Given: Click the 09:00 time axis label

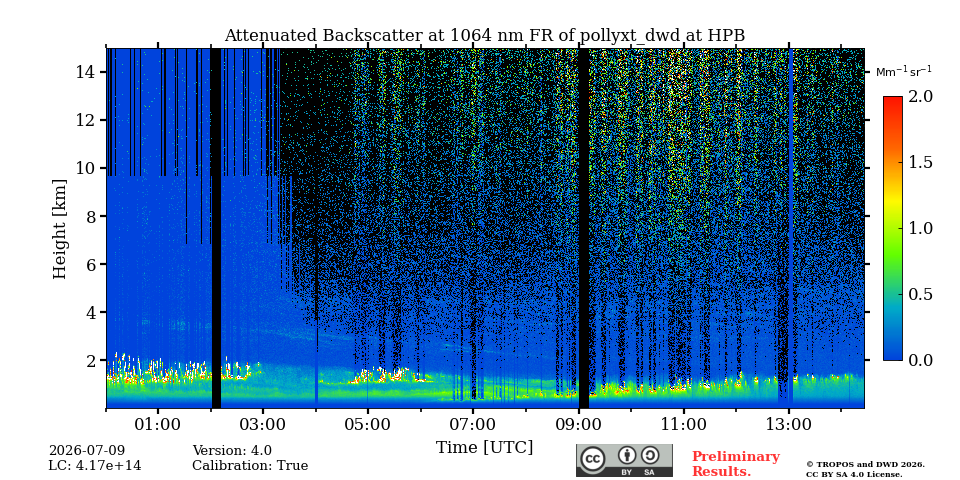Looking at the screenshot, I should (578, 424).
